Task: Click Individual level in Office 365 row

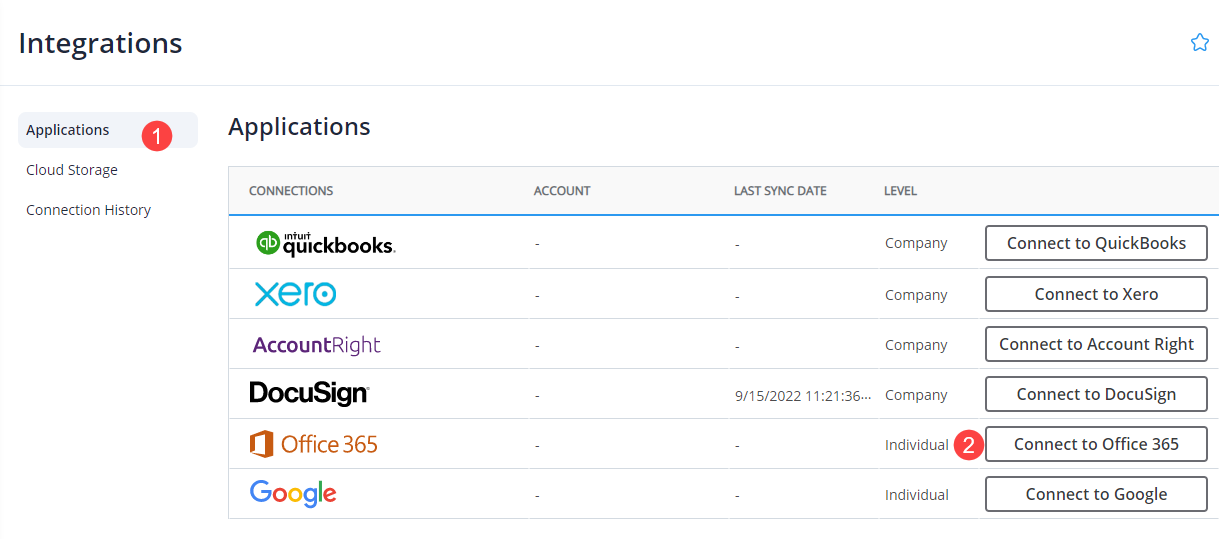Action: [917, 445]
